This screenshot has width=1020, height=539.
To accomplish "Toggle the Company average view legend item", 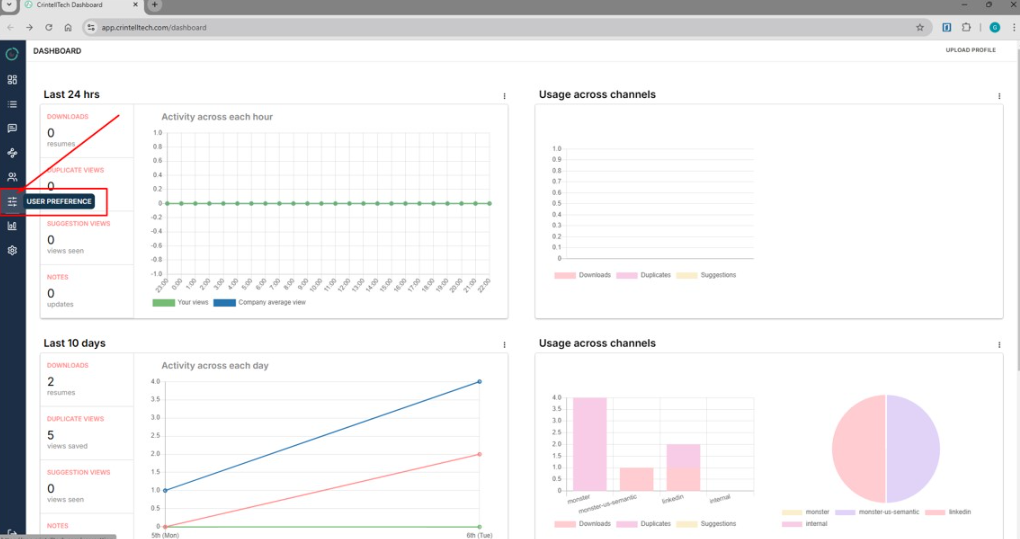I will (260, 302).
